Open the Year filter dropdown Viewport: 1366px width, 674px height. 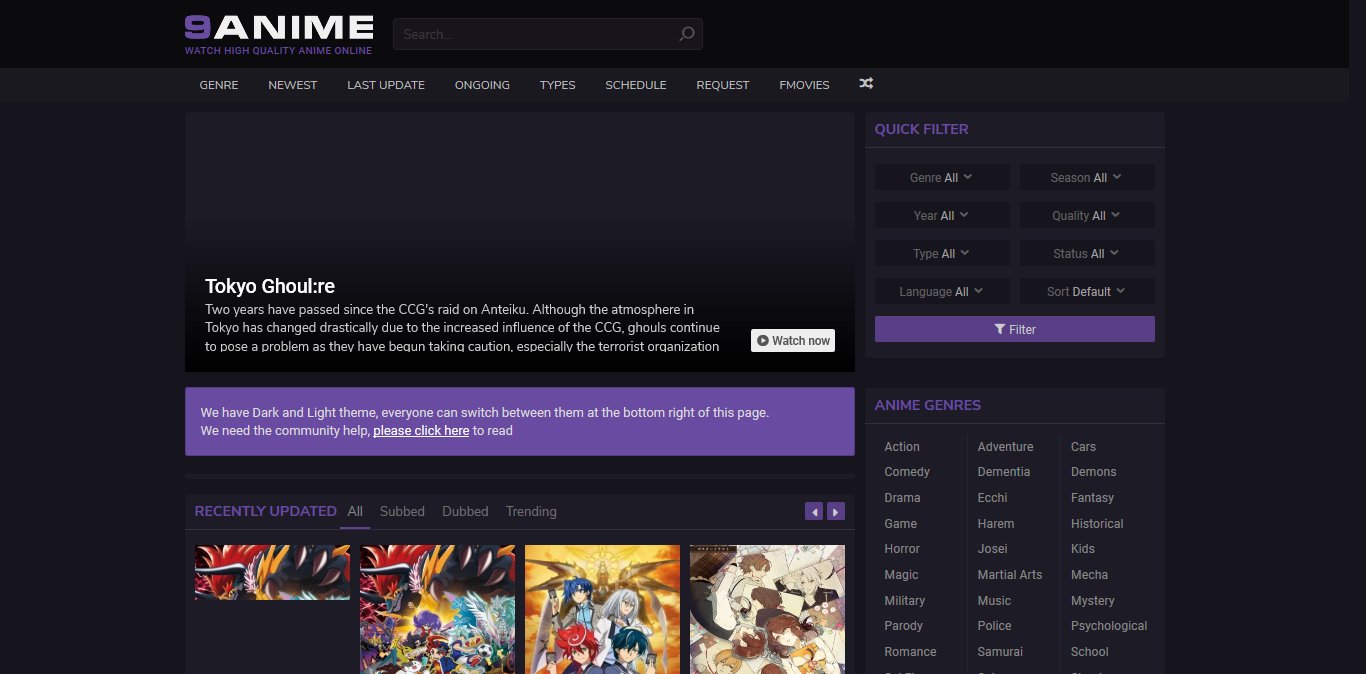click(942, 215)
